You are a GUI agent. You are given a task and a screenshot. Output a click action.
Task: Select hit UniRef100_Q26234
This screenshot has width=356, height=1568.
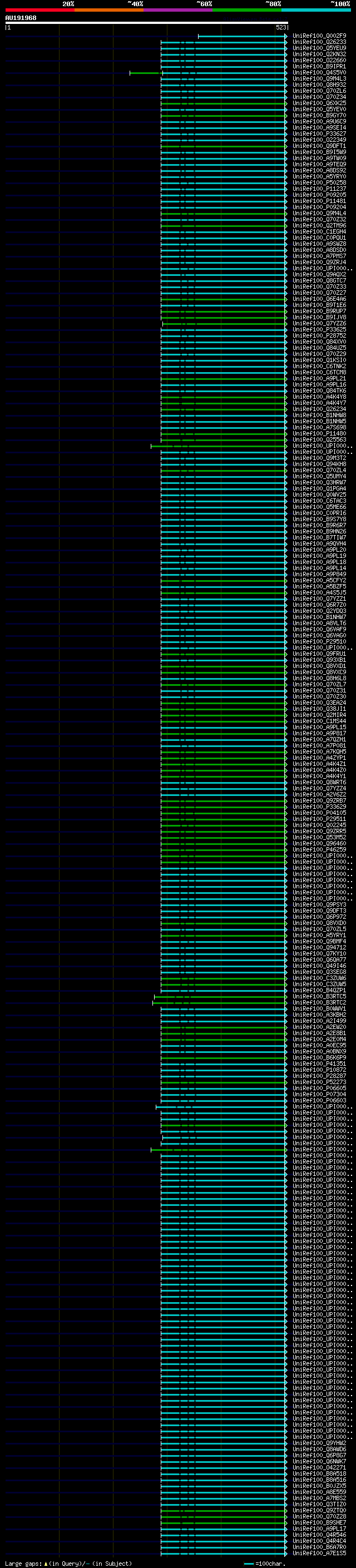319,409
